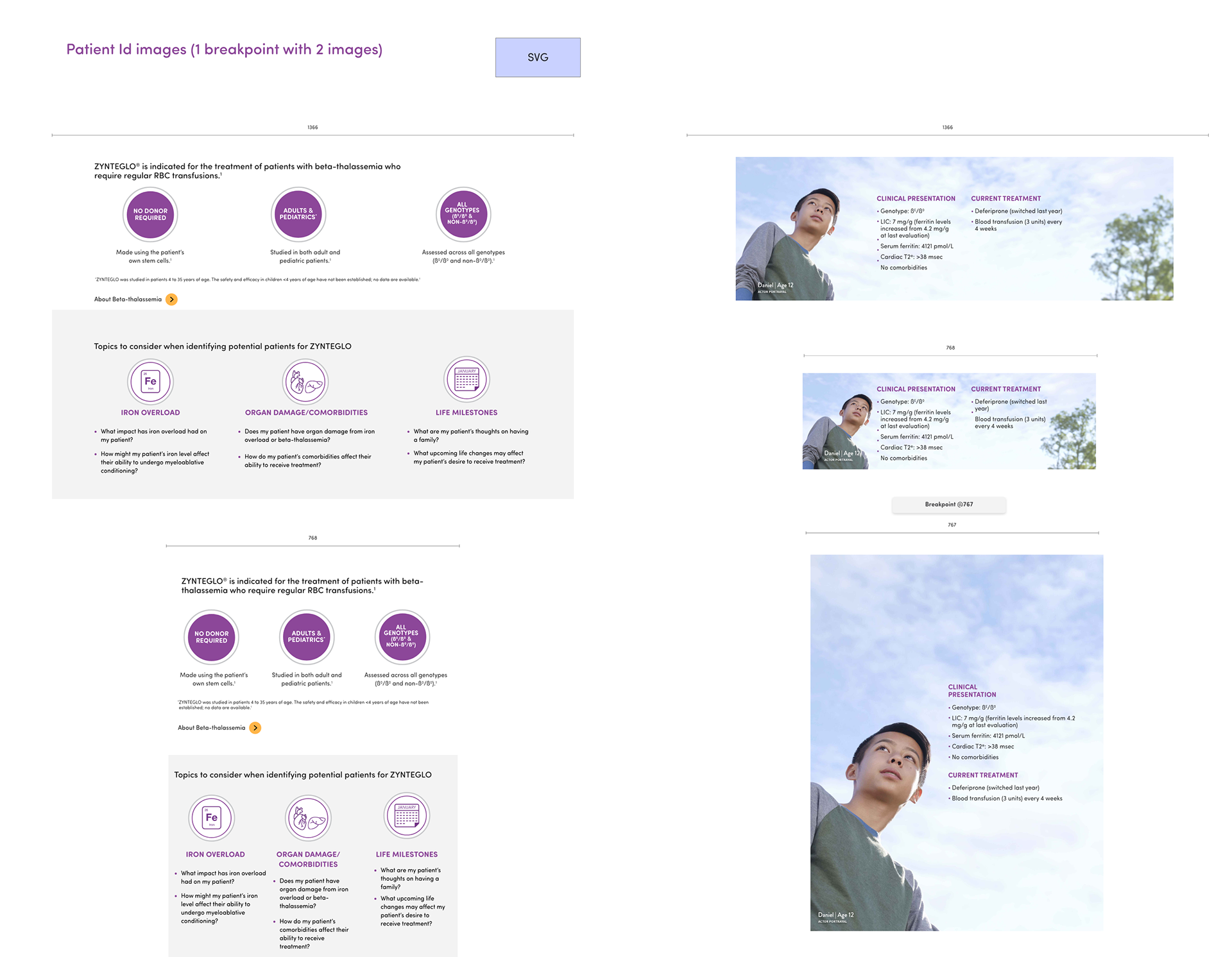1232x957 pixels.
Task: Click the orange arrow beside About Beta-thalassemia in 768 layout
Action: pos(255,728)
